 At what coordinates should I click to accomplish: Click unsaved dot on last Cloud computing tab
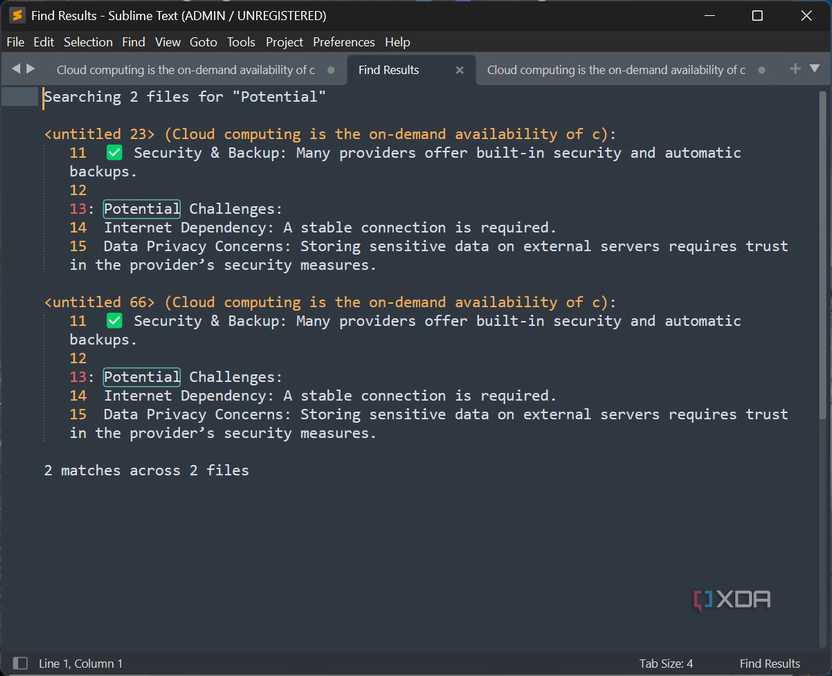[x=761, y=70]
